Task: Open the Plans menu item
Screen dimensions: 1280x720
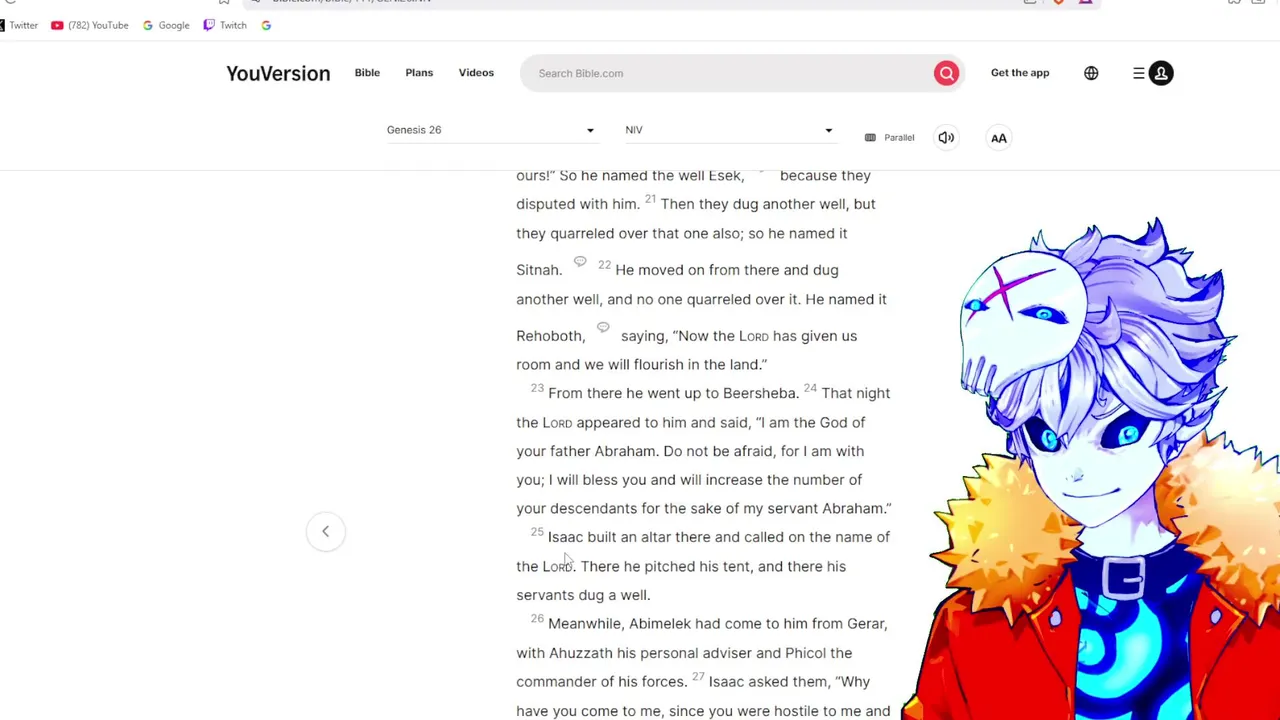Action: [419, 73]
